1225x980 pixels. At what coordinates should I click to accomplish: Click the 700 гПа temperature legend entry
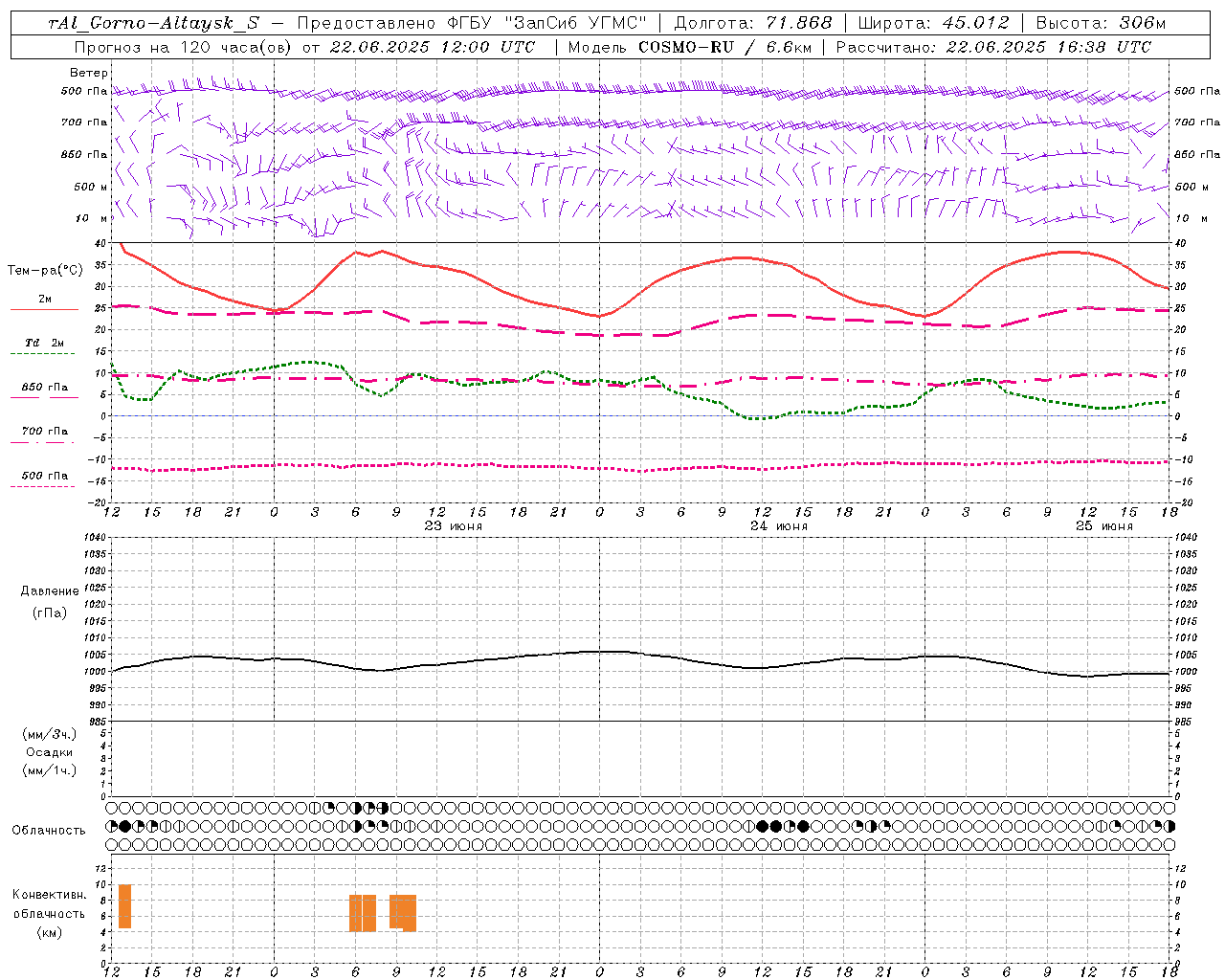tap(45, 431)
